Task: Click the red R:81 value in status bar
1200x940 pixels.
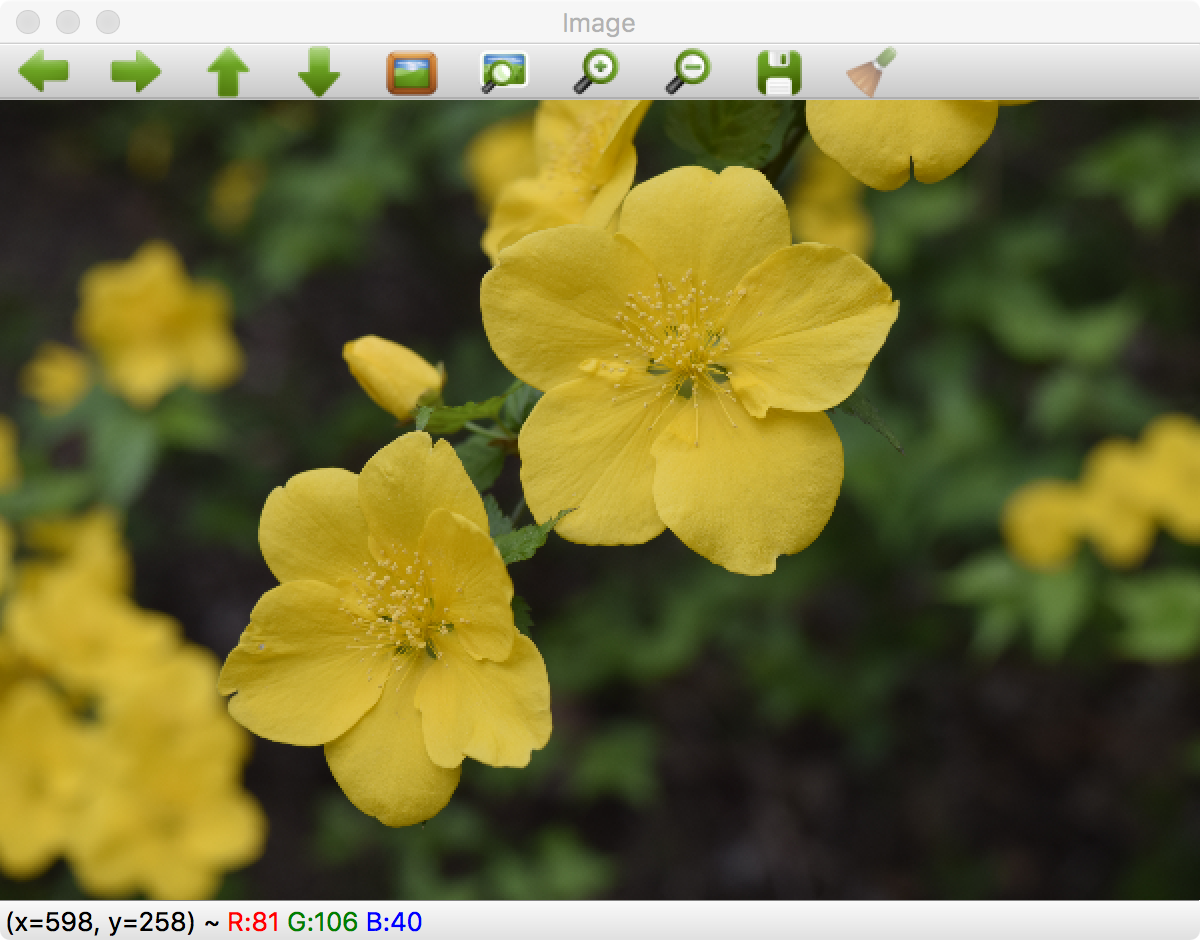Action: pos(254,921)
